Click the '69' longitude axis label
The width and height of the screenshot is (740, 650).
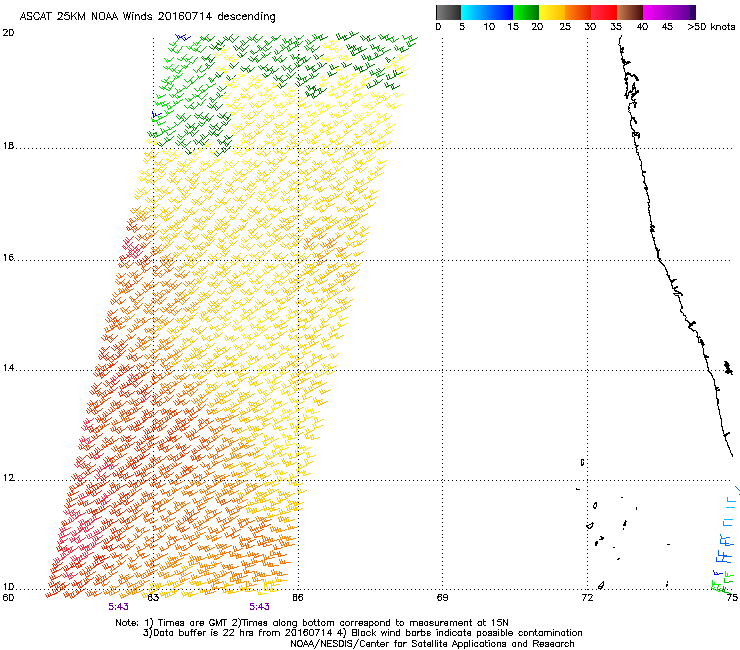pos(442,598)
